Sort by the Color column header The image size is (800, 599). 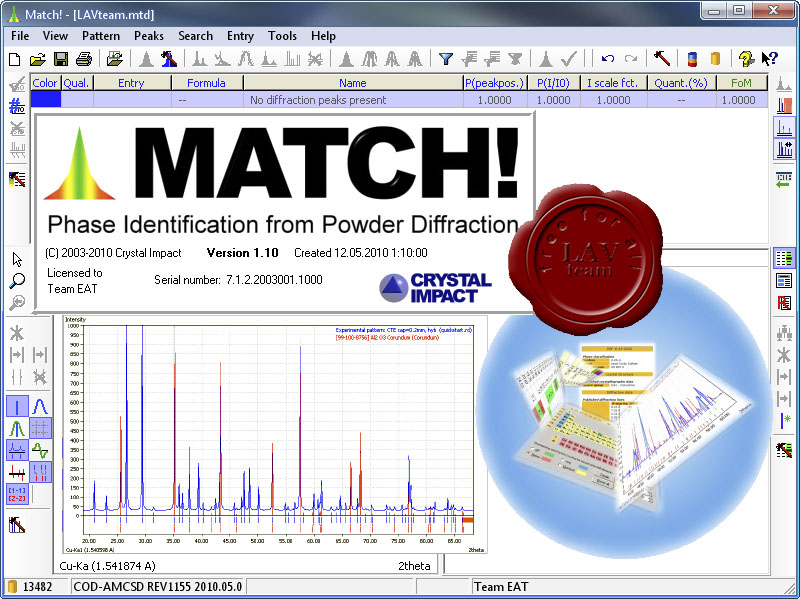pyautogui.click(x=45, y=83)
